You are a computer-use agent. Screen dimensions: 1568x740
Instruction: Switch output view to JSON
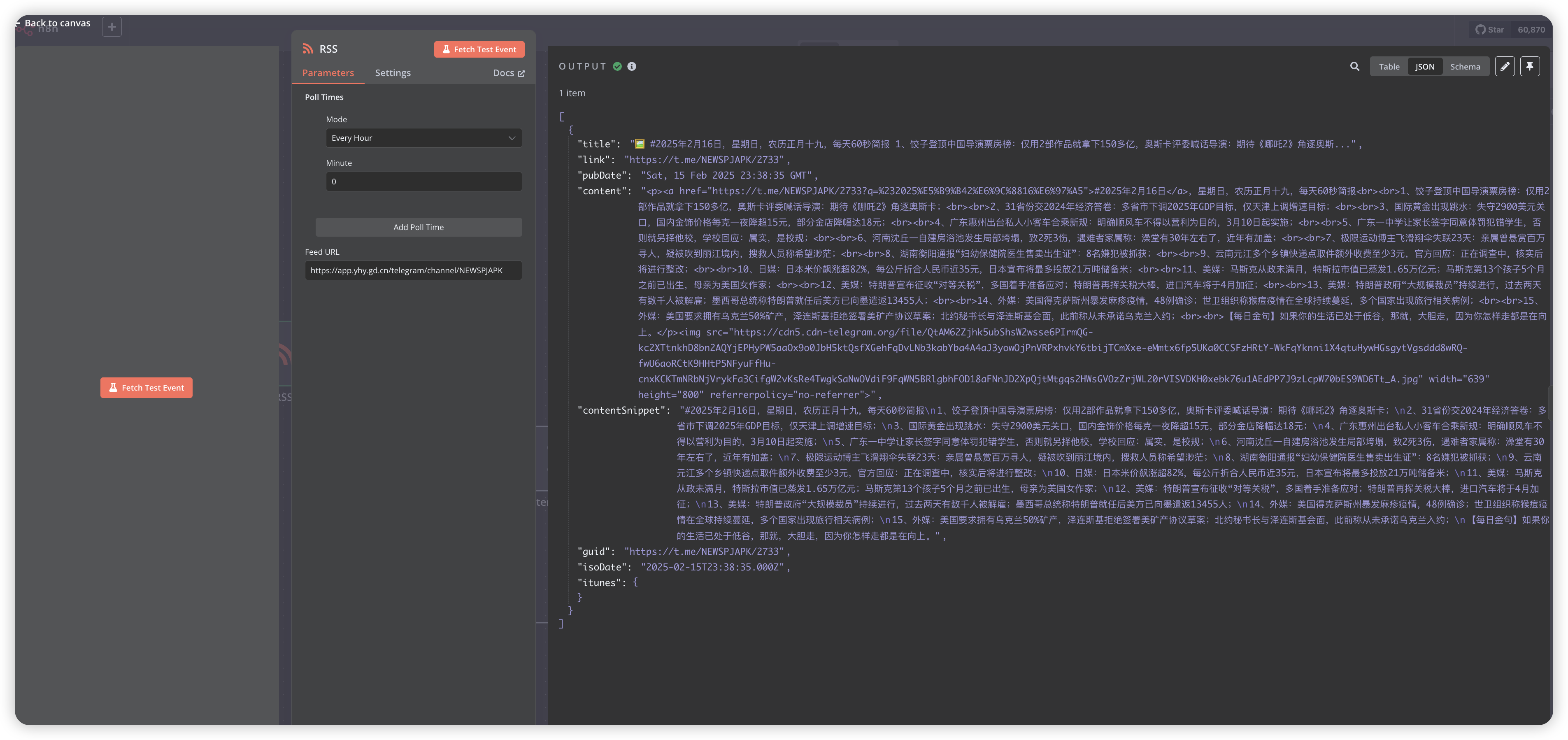click(1424, 66)
